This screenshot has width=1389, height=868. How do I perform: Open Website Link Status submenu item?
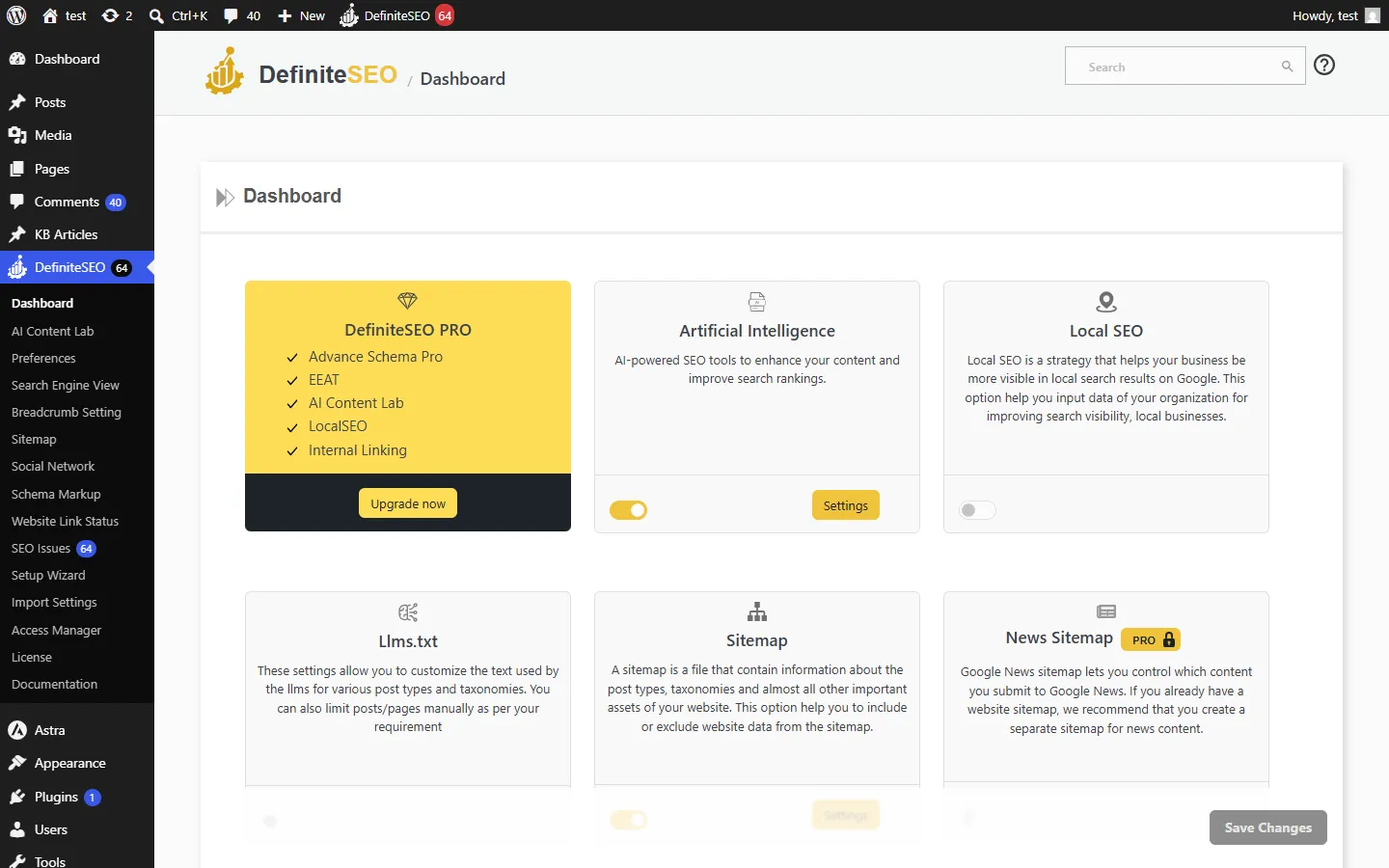coord(66,521)
